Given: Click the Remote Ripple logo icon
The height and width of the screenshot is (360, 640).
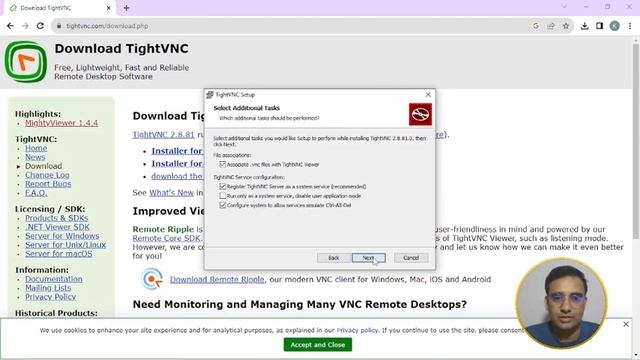Looking at the screenshot, I should pyautogui.click(x=151, y=279).
